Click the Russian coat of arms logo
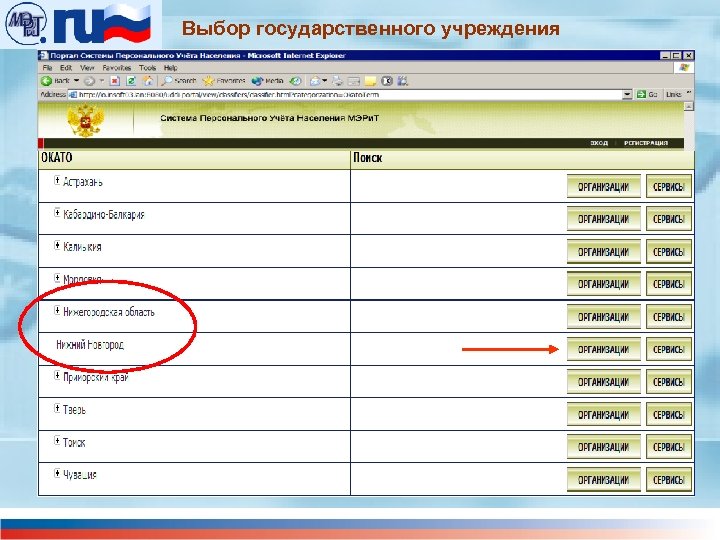The image size is (720, 540). pyautogui.click(x=85, y=120)
